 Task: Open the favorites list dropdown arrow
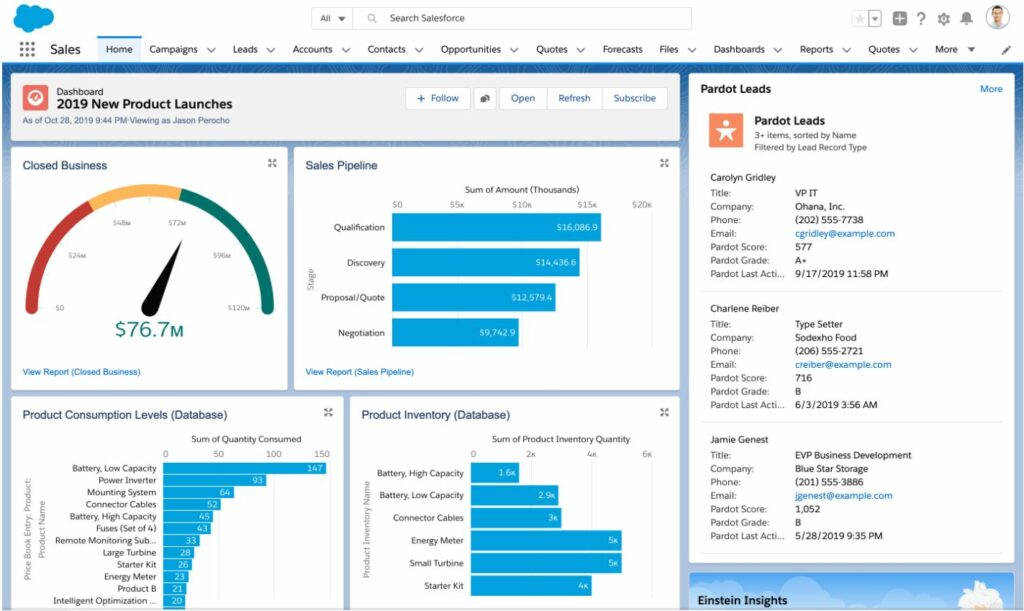coord(875,19)
